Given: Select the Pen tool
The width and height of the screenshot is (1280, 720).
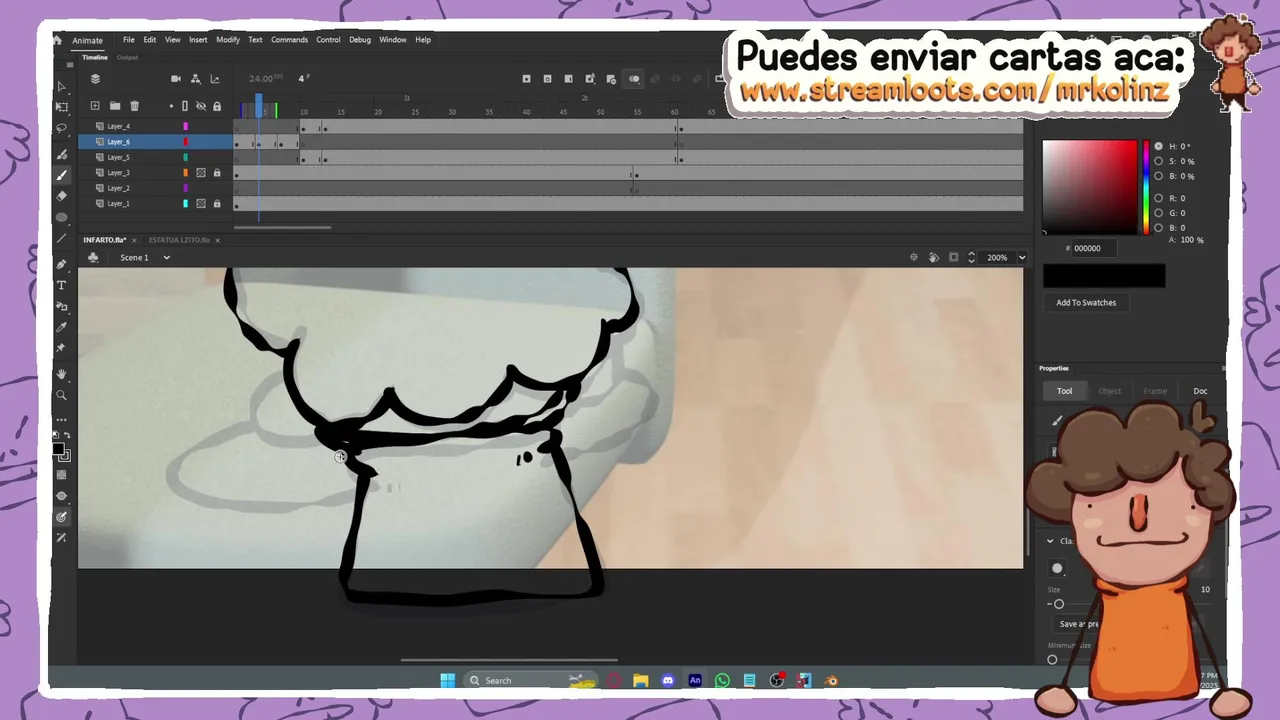Looking at the screenshot, I should tap(61, 264).
